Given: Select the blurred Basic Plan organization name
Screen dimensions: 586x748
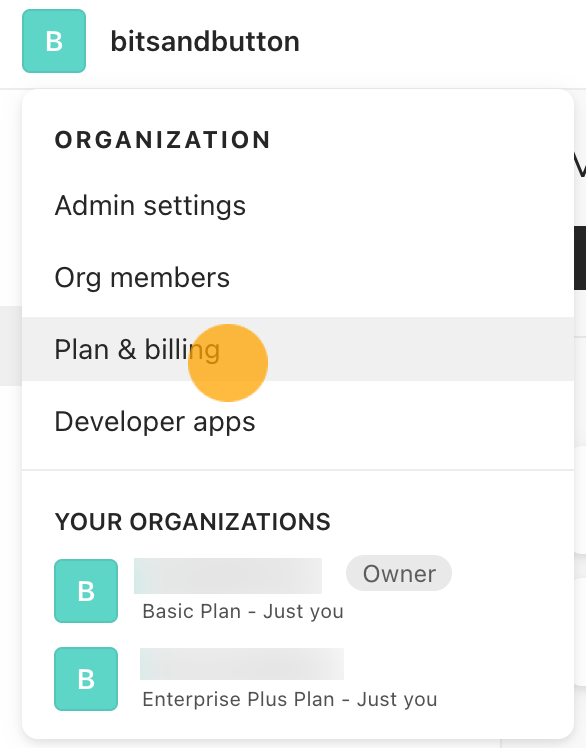Looking at the screenshot, I should (x=228, y=576).
